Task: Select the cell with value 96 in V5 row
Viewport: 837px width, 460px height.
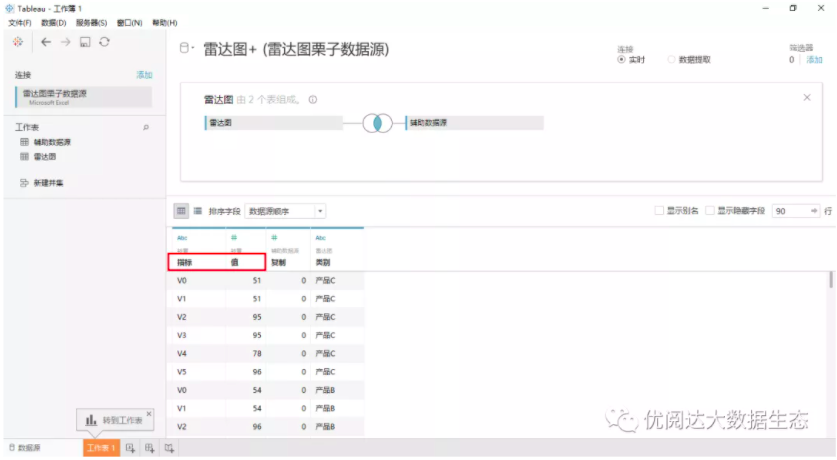Action: point(246,371)
